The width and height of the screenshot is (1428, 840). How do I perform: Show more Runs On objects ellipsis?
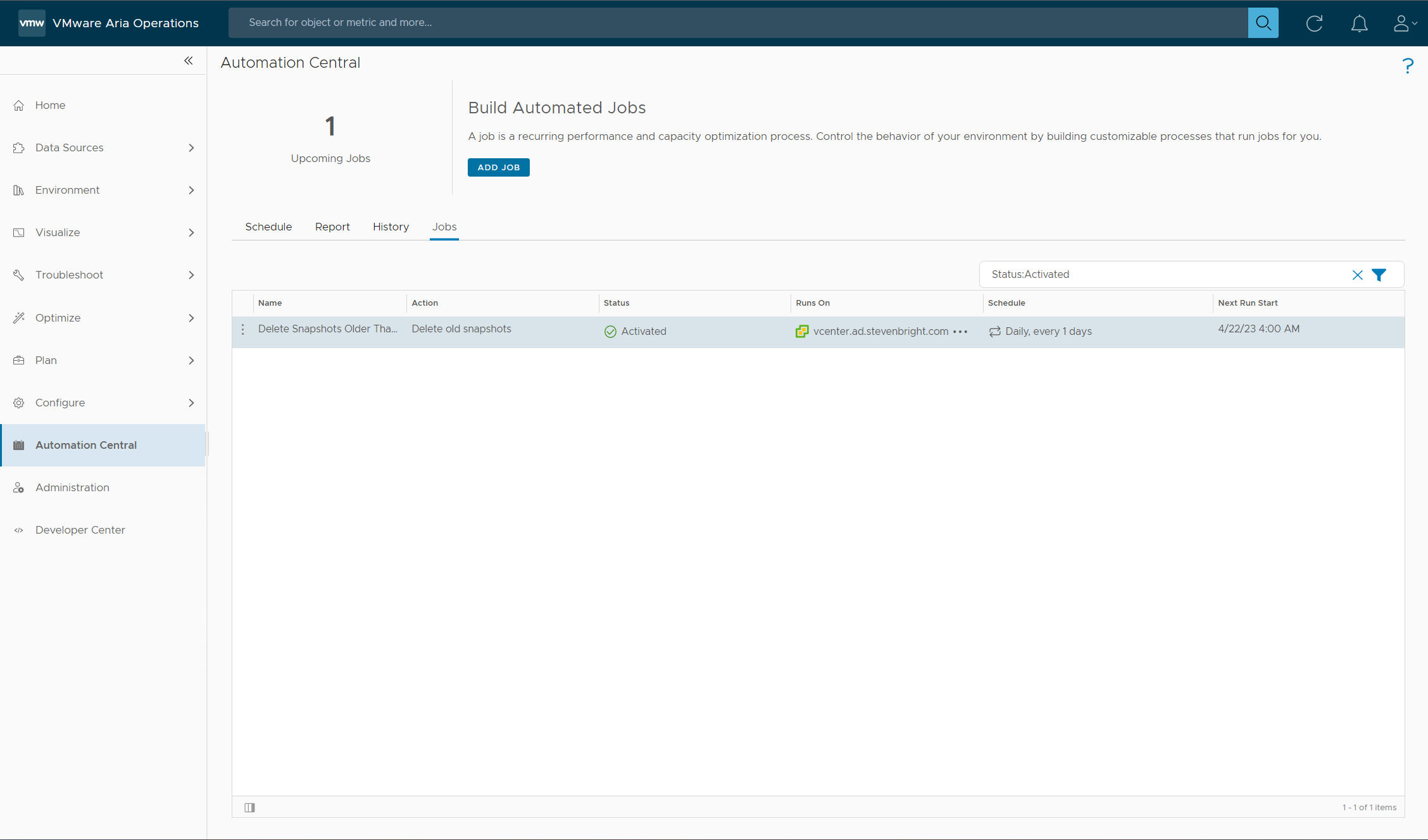pyautogui.click(x=960, y=332)
